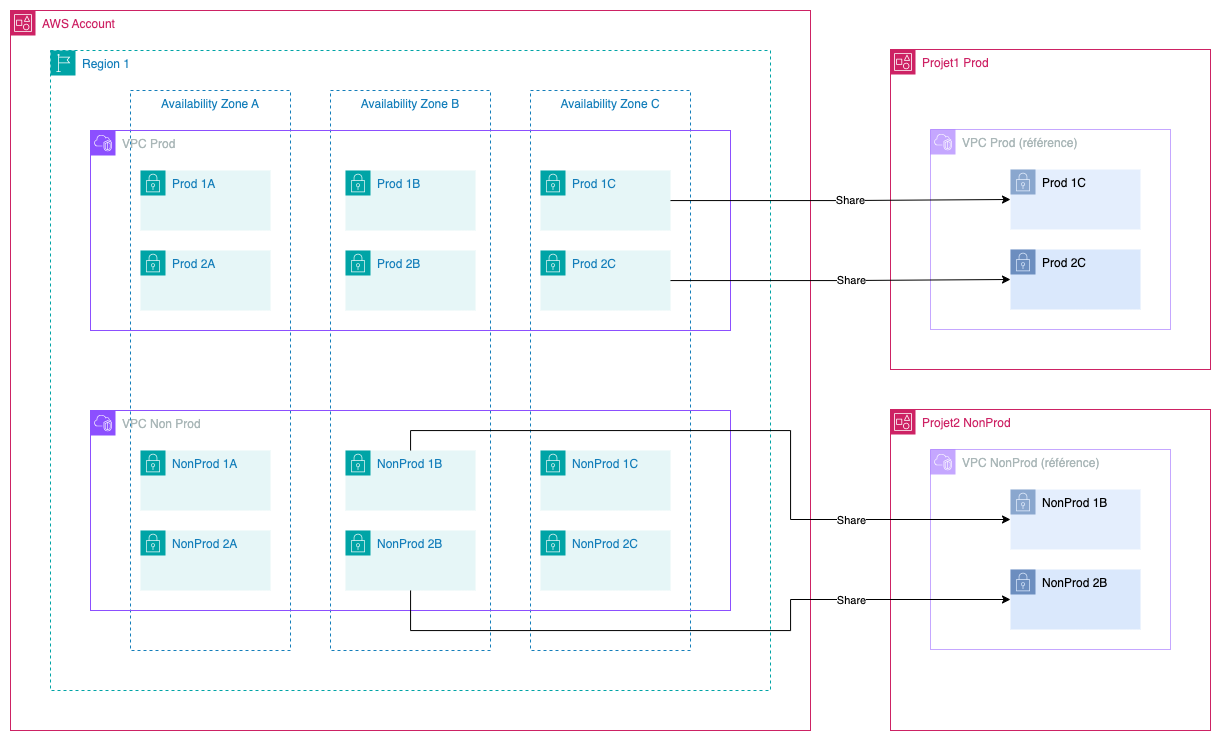The width and height of the screenshot is (1221, 741).
Task: Select the Availability Zone C label
Action: pos(610,104)
